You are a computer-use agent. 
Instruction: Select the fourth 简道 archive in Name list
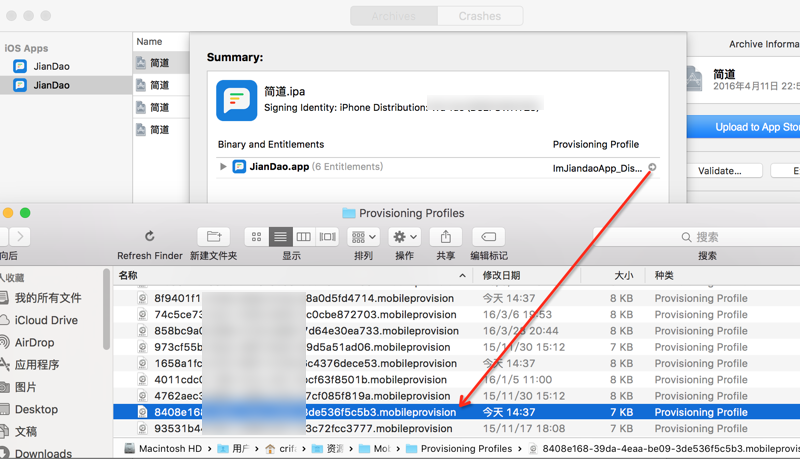coord(161,130)
